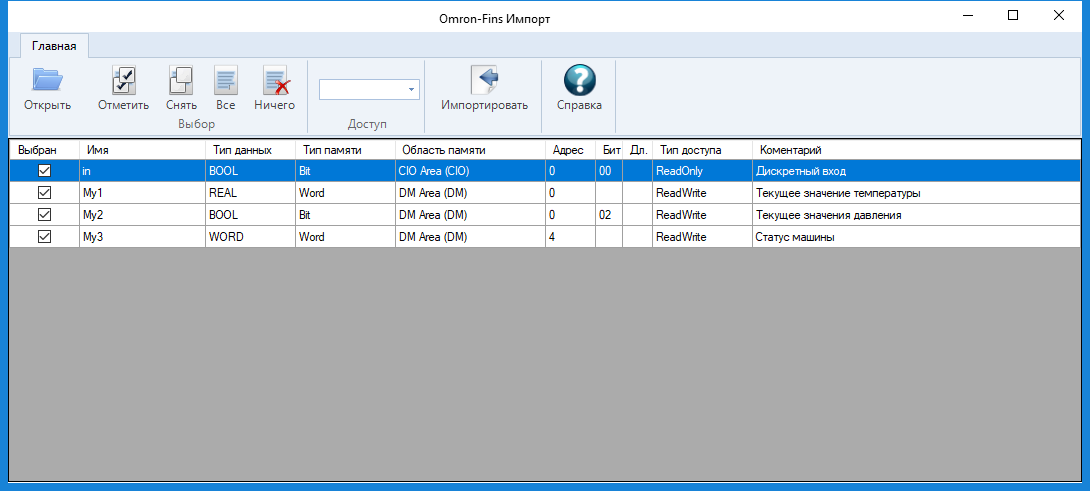Screen dimensions: 1090x491
Task: Toggle the checkbox for row My2
Action: click(44, 215)
